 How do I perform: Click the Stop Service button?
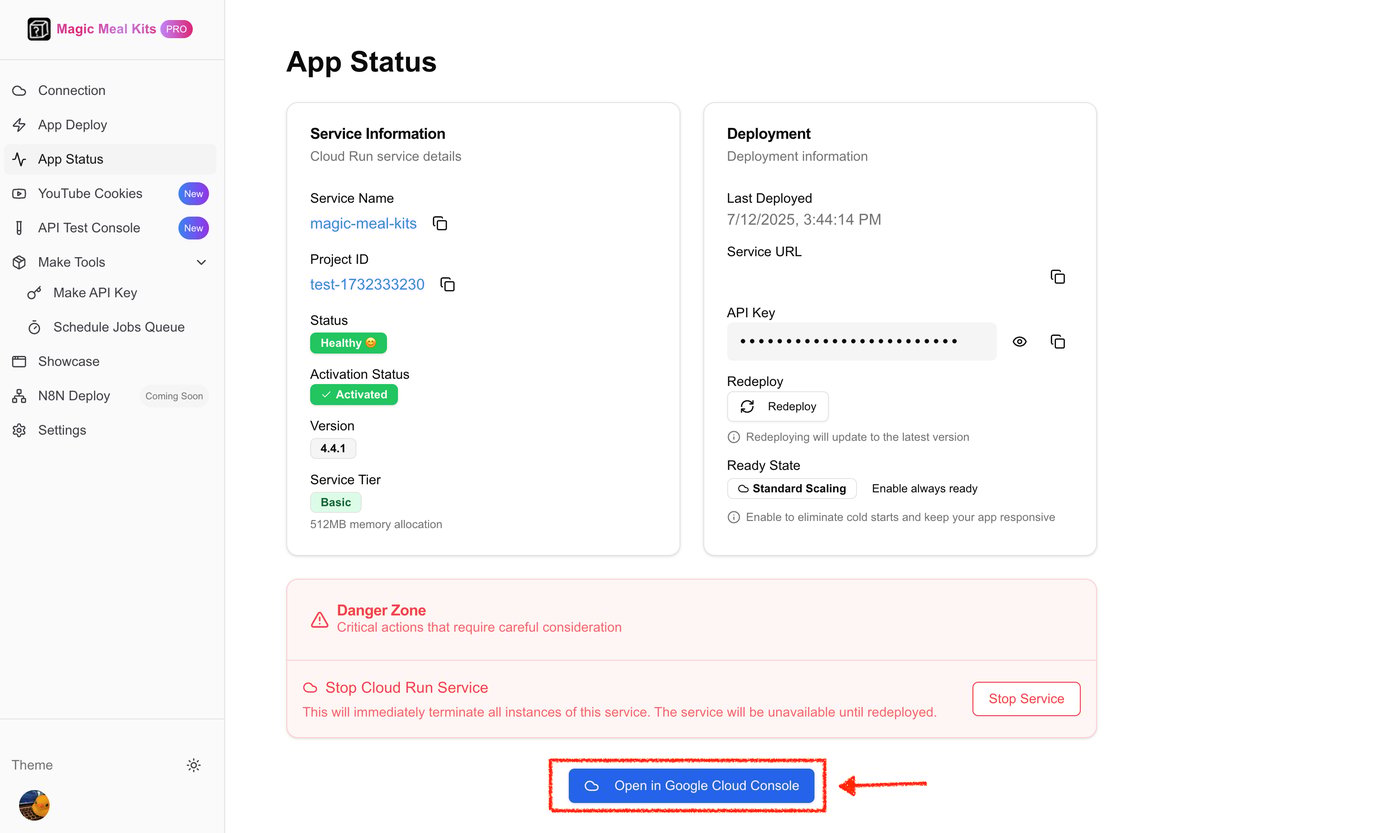pyautogui.click(x=1026, y=699)
